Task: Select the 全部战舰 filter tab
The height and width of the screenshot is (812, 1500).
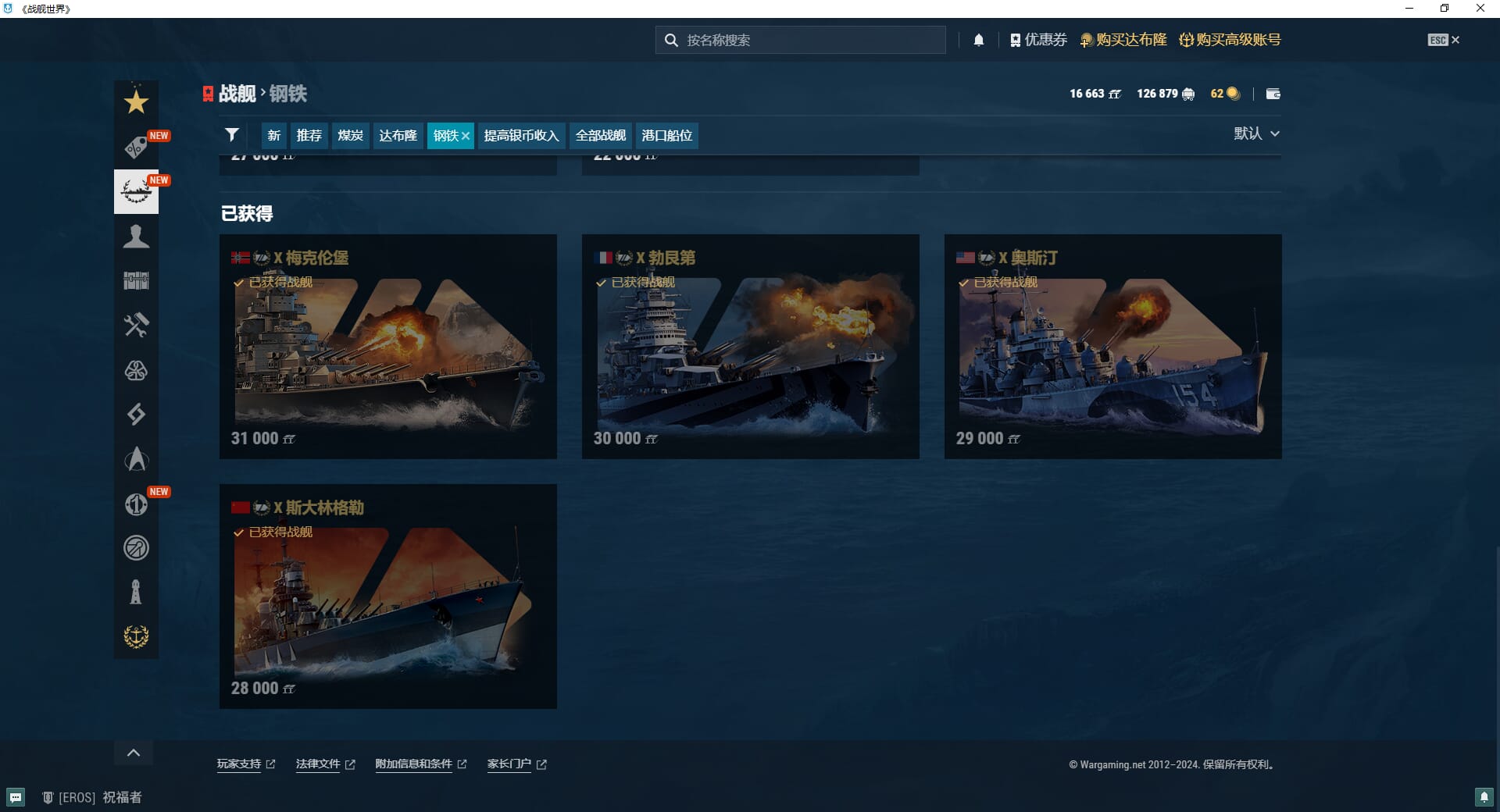Action: pos(600,135)
